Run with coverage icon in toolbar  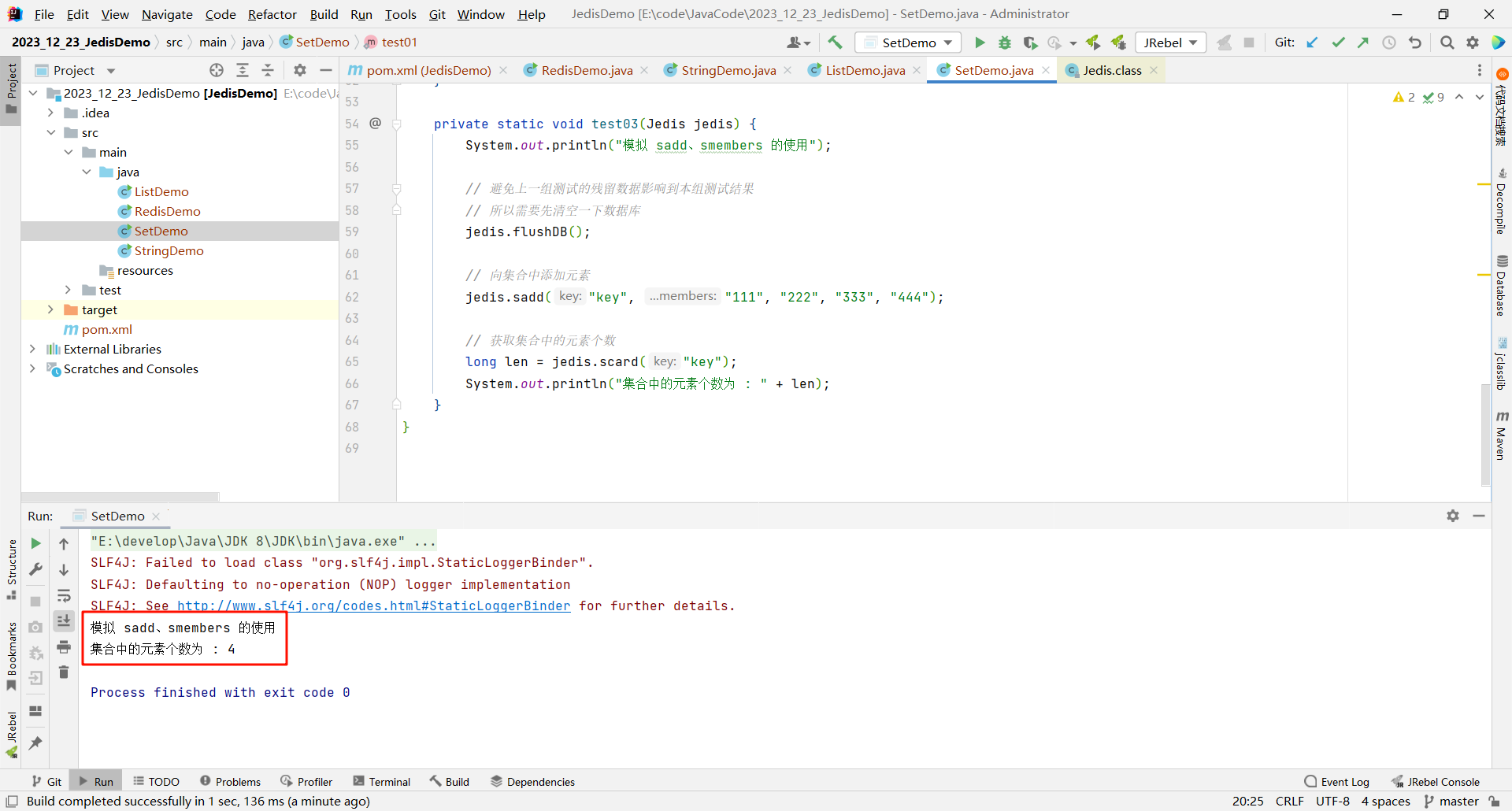(x=1030, y=43)
